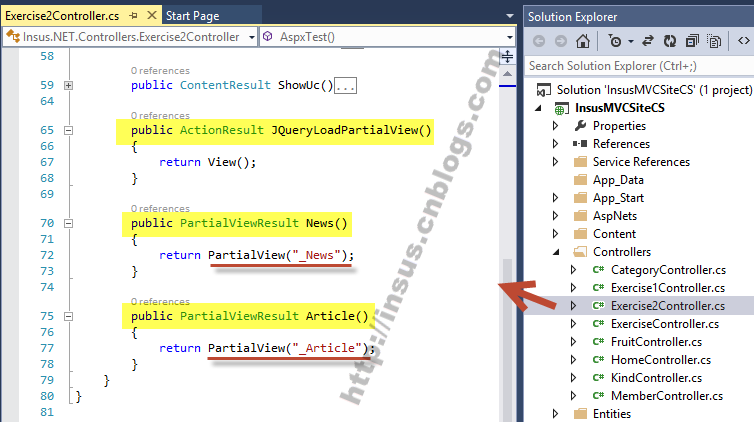This screenshot has height=422, width=754.
Task: Click references CodeLens above JQueryLoadPartialView()
Action: click(x=160, y=115)
